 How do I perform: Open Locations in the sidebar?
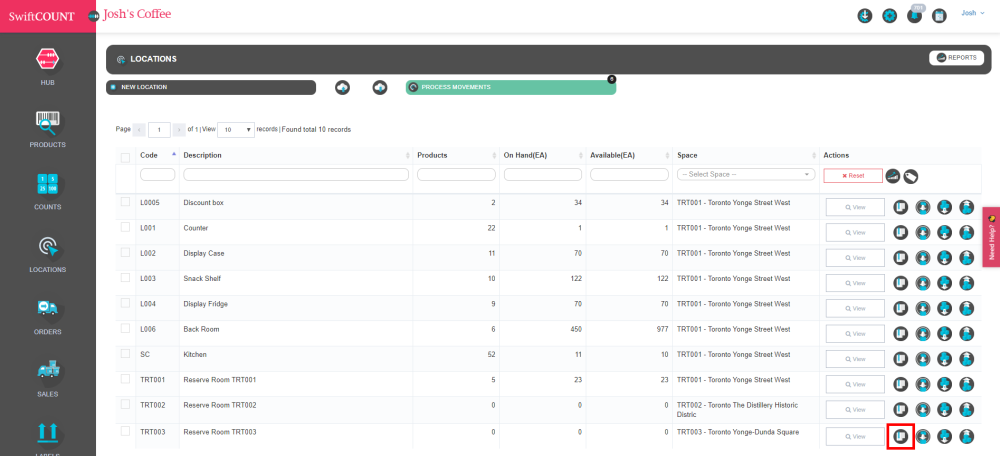[x=47, y=254]
